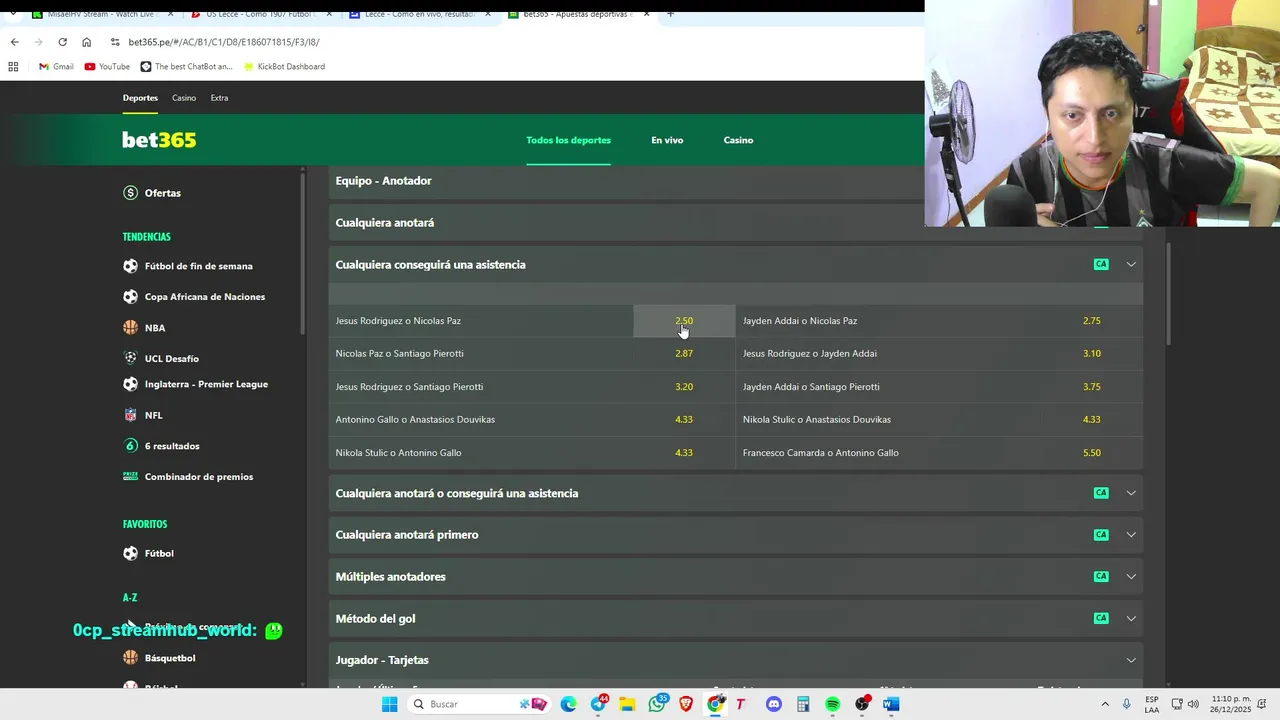Collapse Cualquiera conseguirá una asistencia section

tap(1131, 264)
